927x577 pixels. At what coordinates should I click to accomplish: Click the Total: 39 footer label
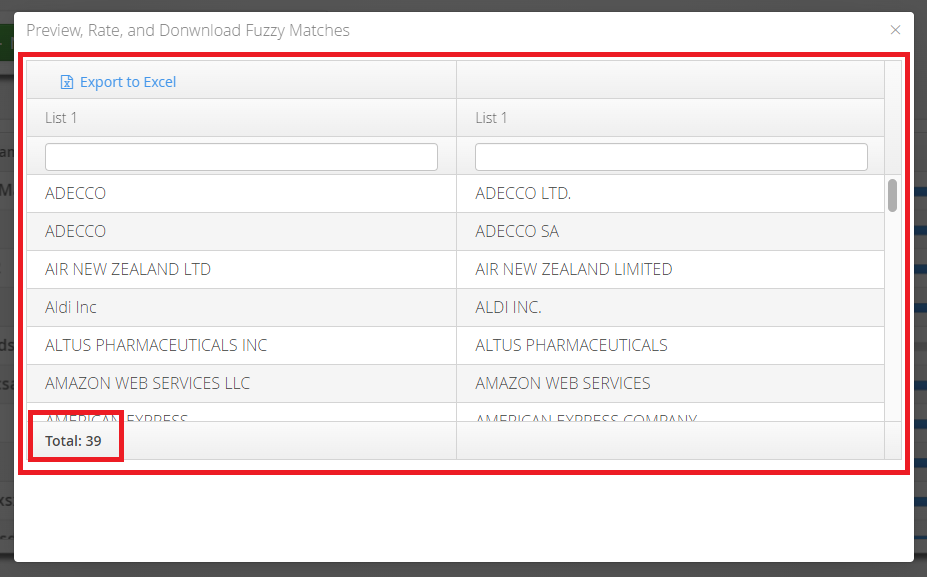(73, 441)
